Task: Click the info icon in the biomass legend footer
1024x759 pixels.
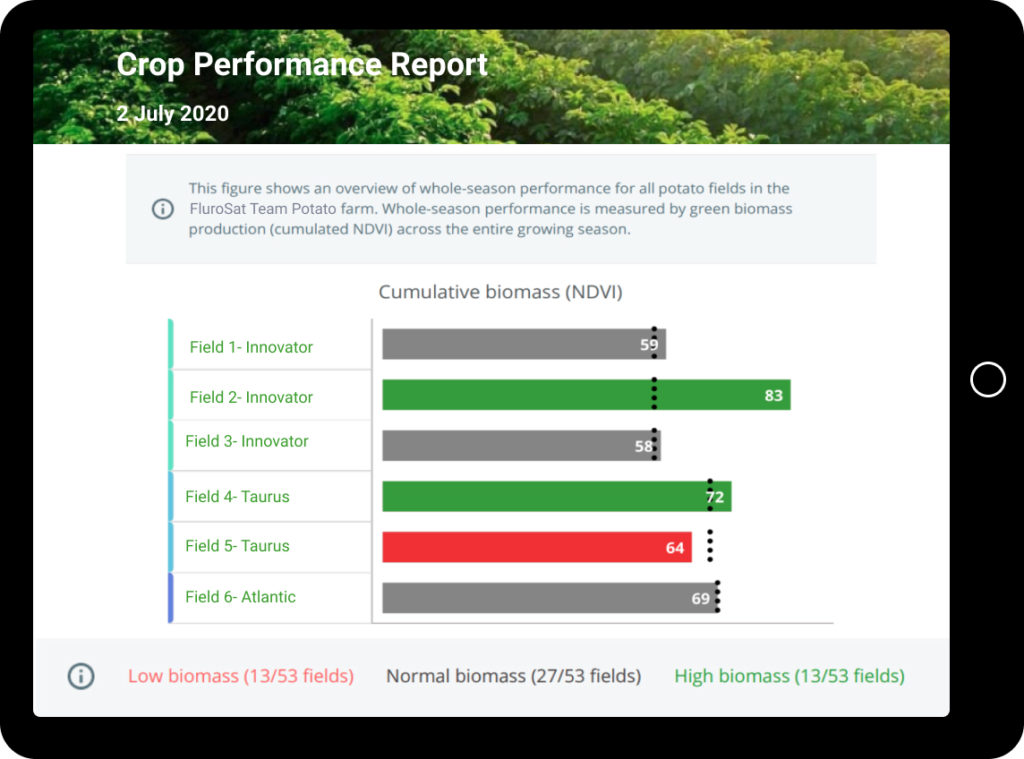Action: point(81,675)
